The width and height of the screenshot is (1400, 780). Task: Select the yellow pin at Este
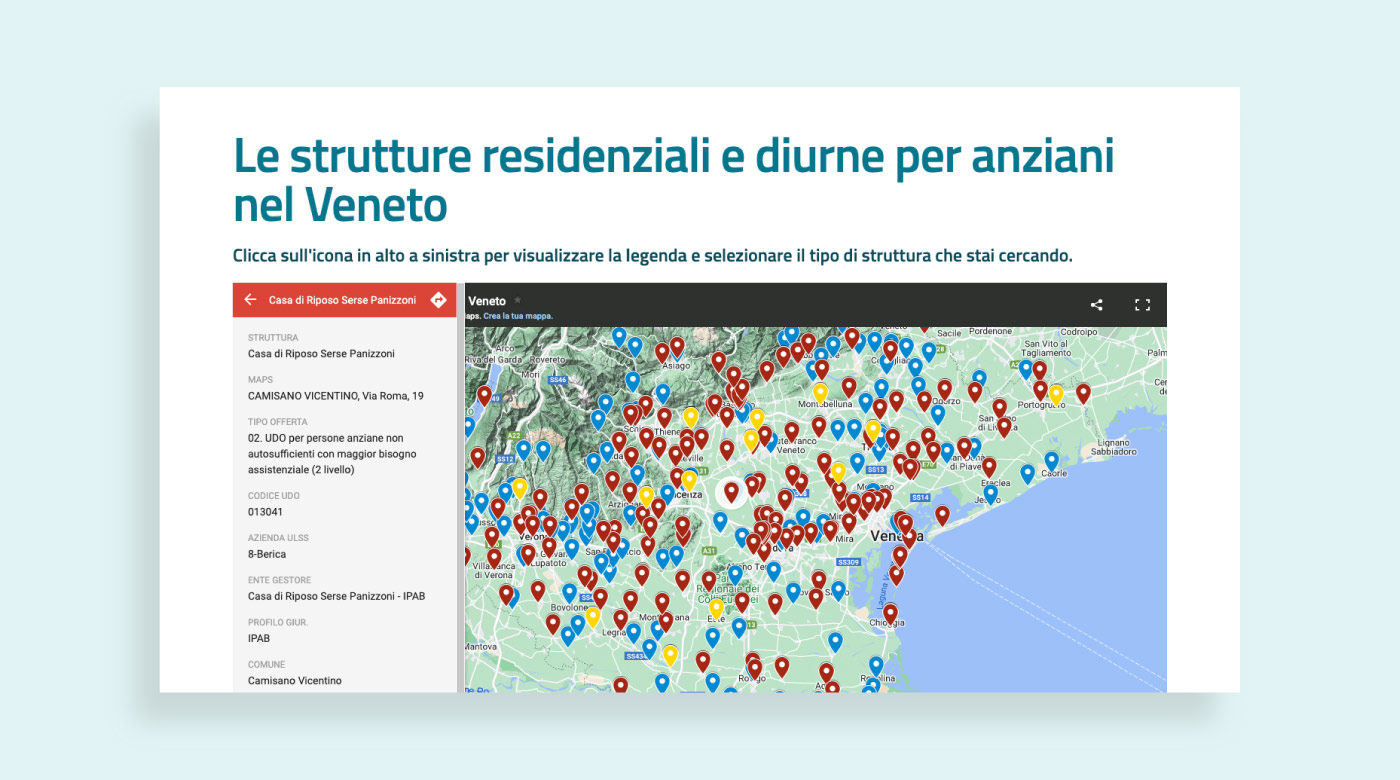[716, 608]
